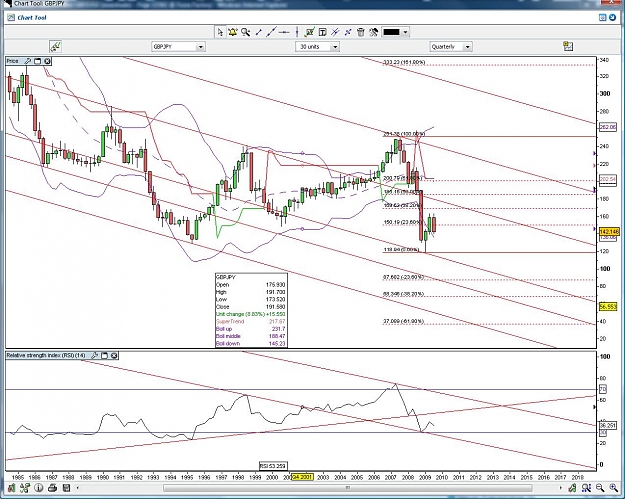Pick the extended trend line drawing tool
The width and height of the screenshot is (625, 499).
(x=271, y=32)
